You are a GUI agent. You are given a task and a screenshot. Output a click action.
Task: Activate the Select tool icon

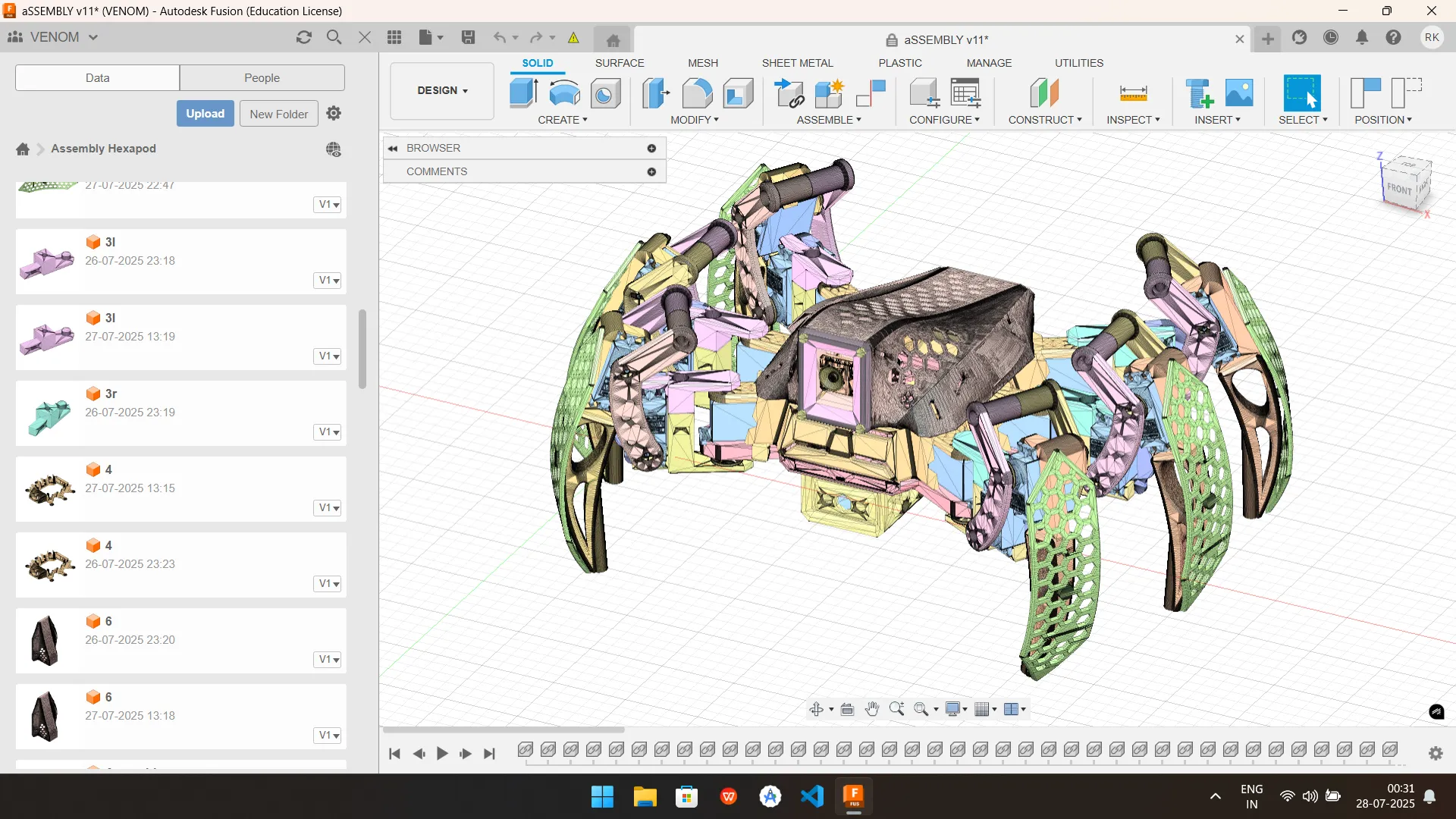pyautogui.click(x=1301, y=93)
